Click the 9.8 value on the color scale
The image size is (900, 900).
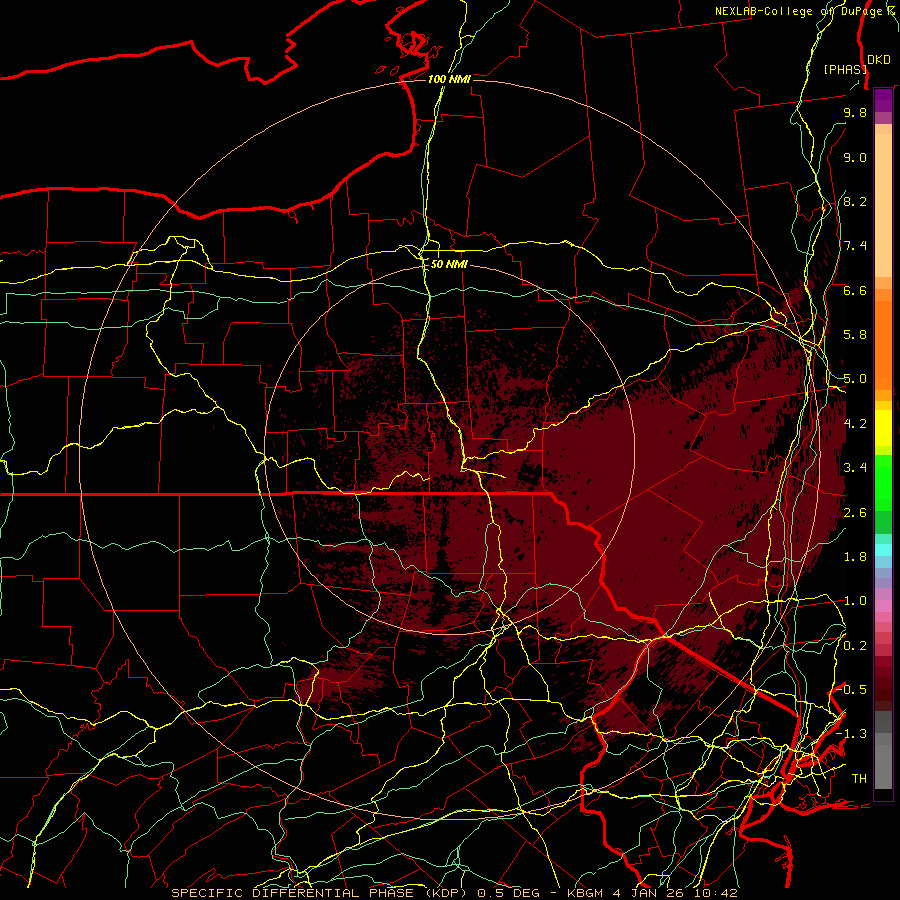855,112
